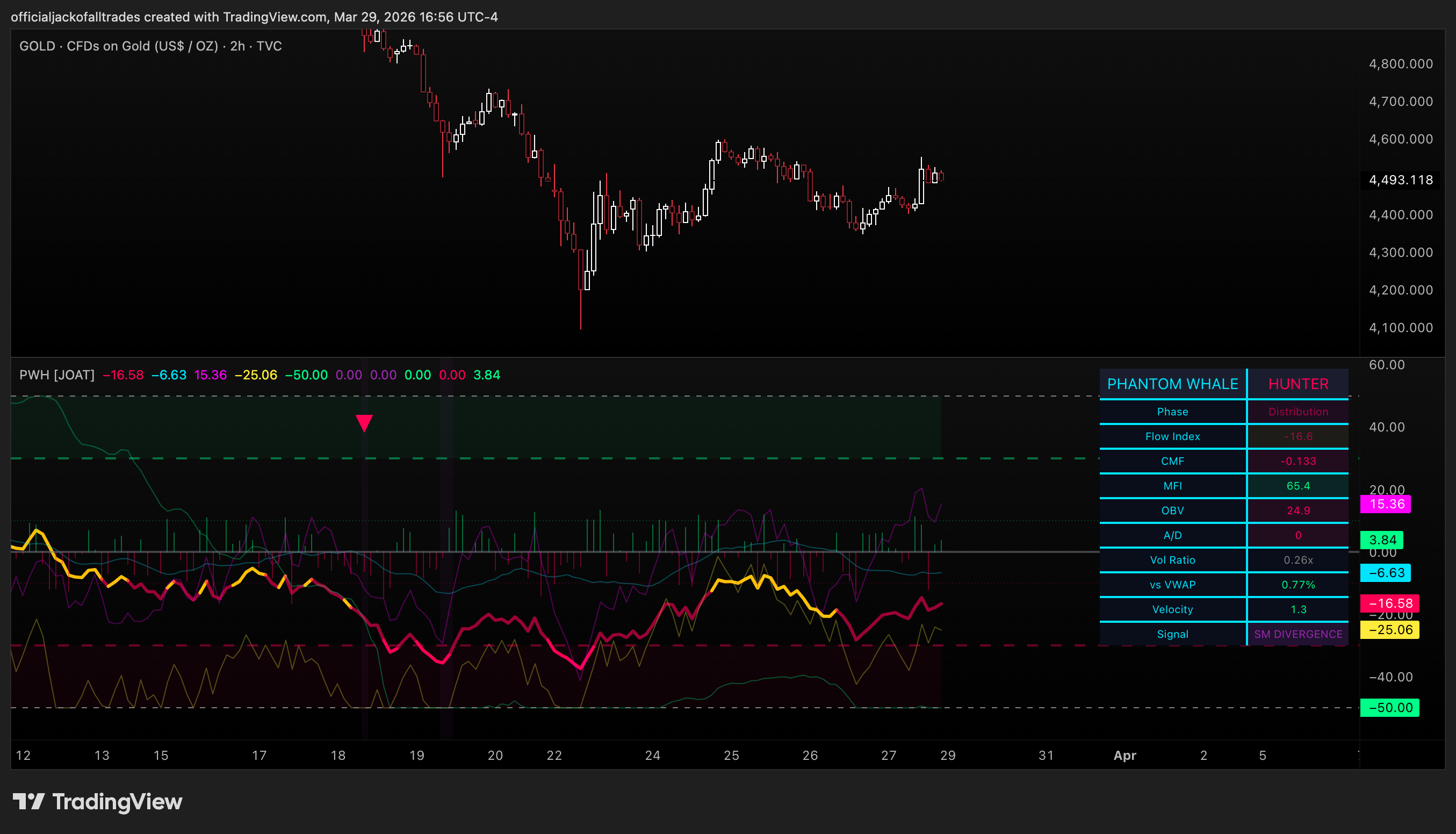1456x834 pixels.
Task: Click the green 3.84 axis price tag
Action: click(x=1381, y=540)
